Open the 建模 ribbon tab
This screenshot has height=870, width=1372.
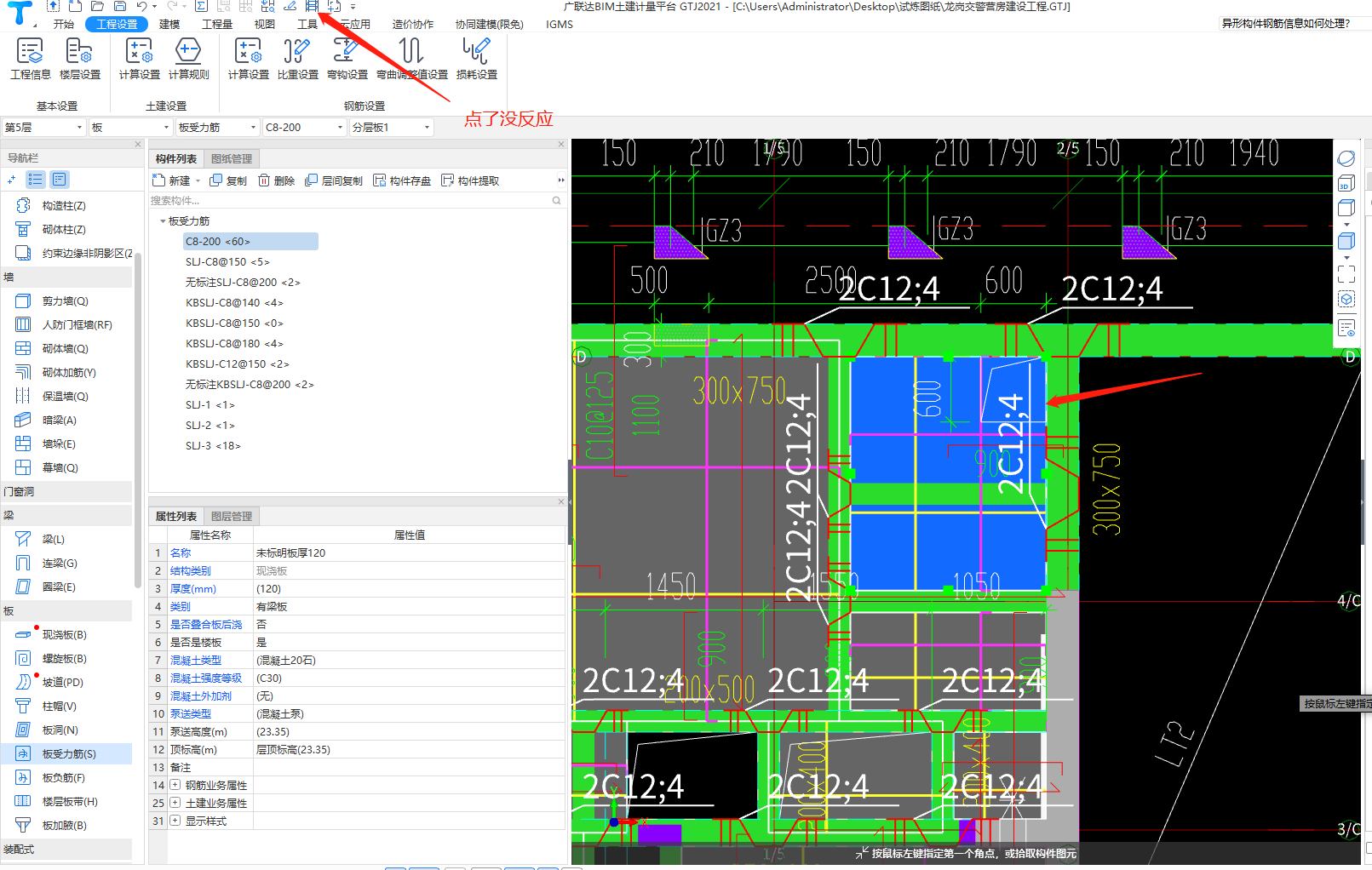(169, 24)
